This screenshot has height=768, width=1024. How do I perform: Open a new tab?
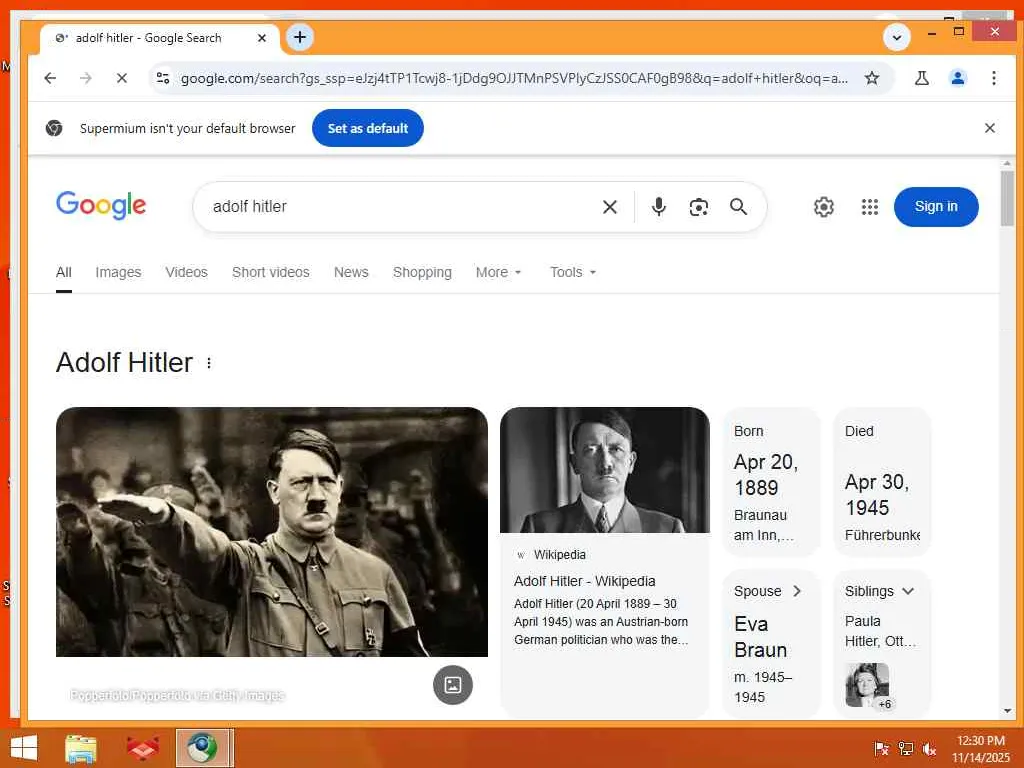click(300, 37)
